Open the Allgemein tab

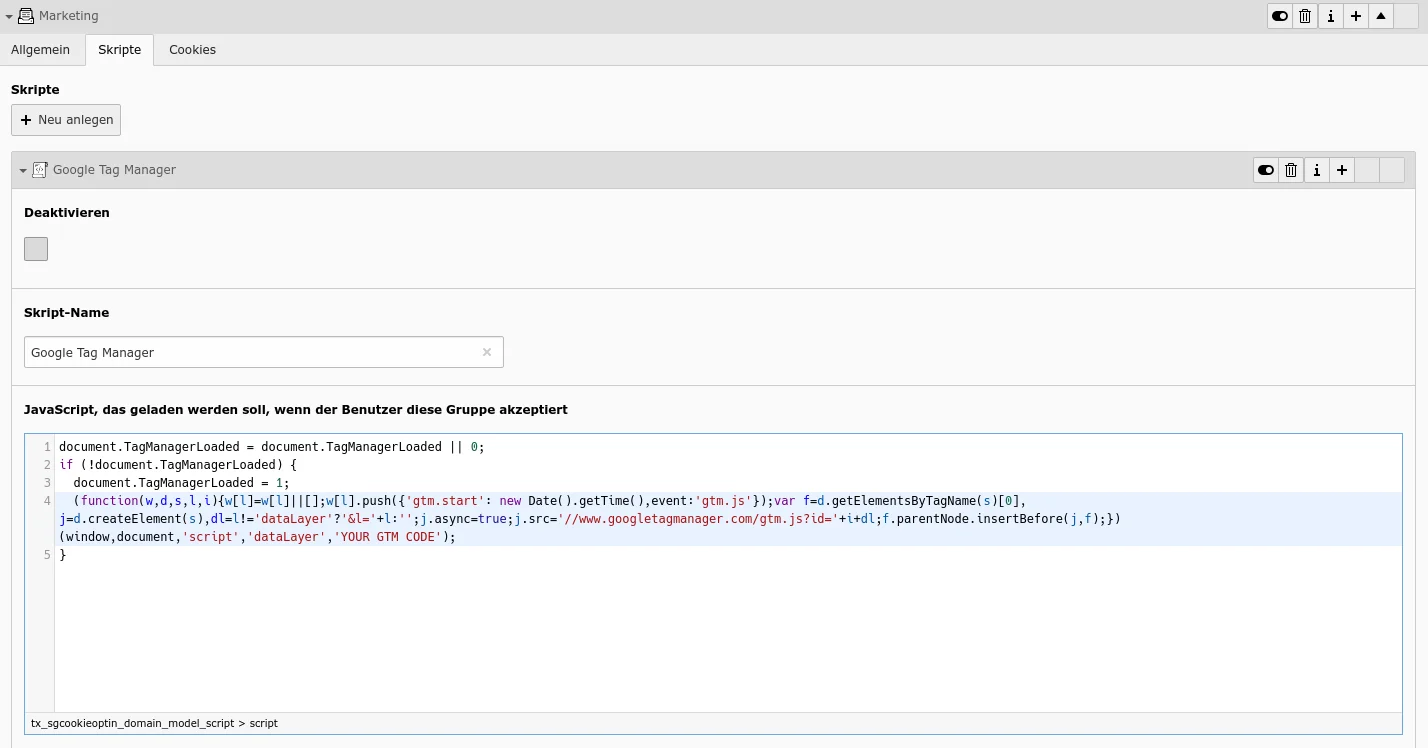click(40, 49)
